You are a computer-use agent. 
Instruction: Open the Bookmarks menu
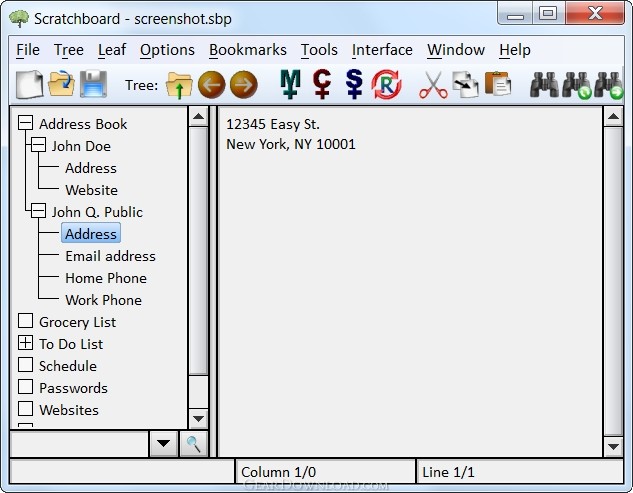click(x=248, y=50)
